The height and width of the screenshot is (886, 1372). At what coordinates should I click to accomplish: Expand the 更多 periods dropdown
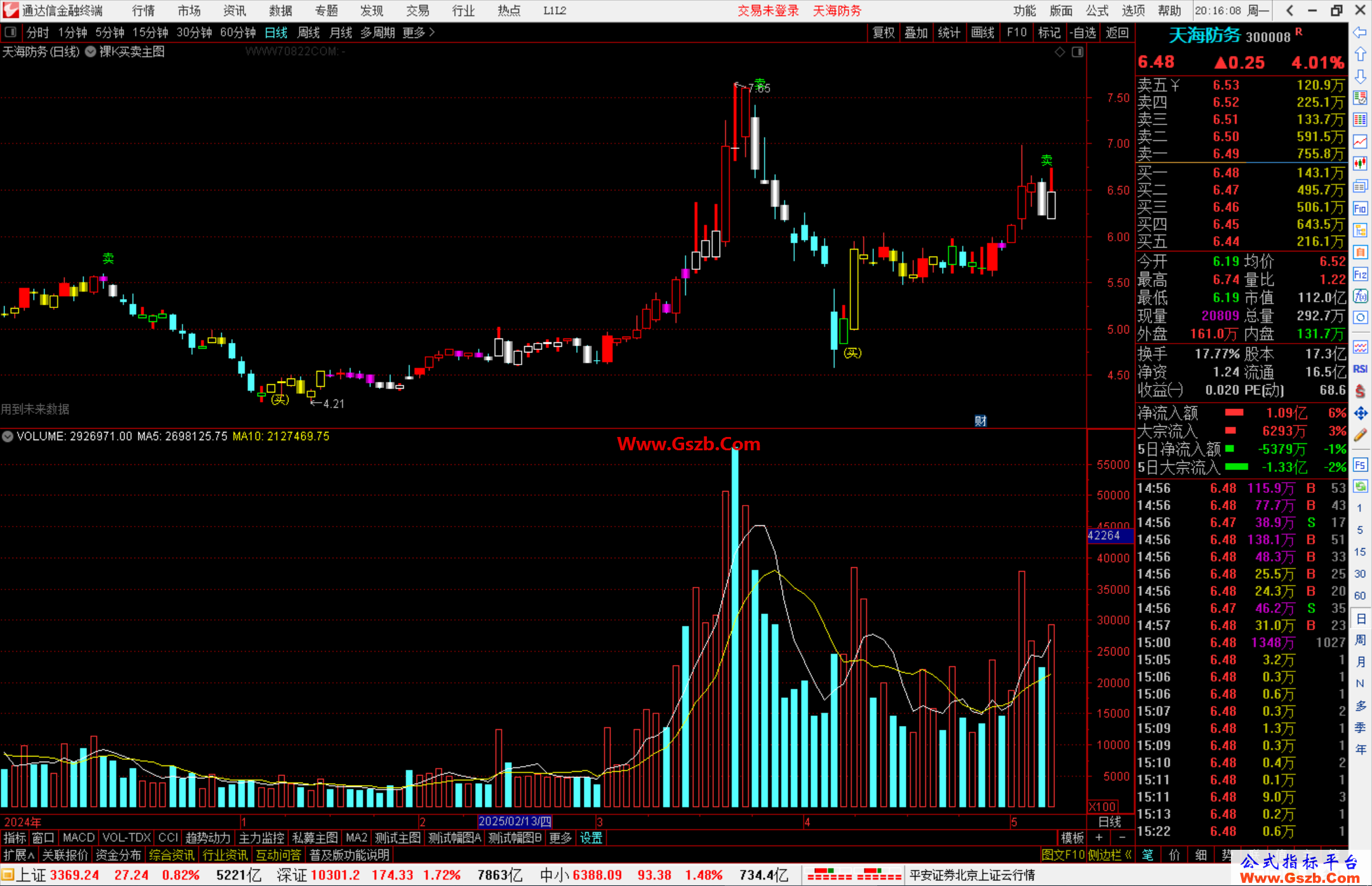click(419, 32)
